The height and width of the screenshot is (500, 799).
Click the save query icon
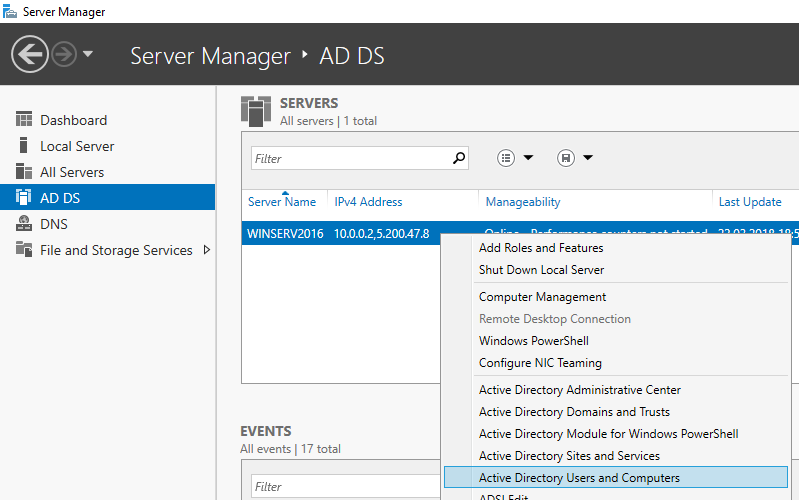[566, 158]
